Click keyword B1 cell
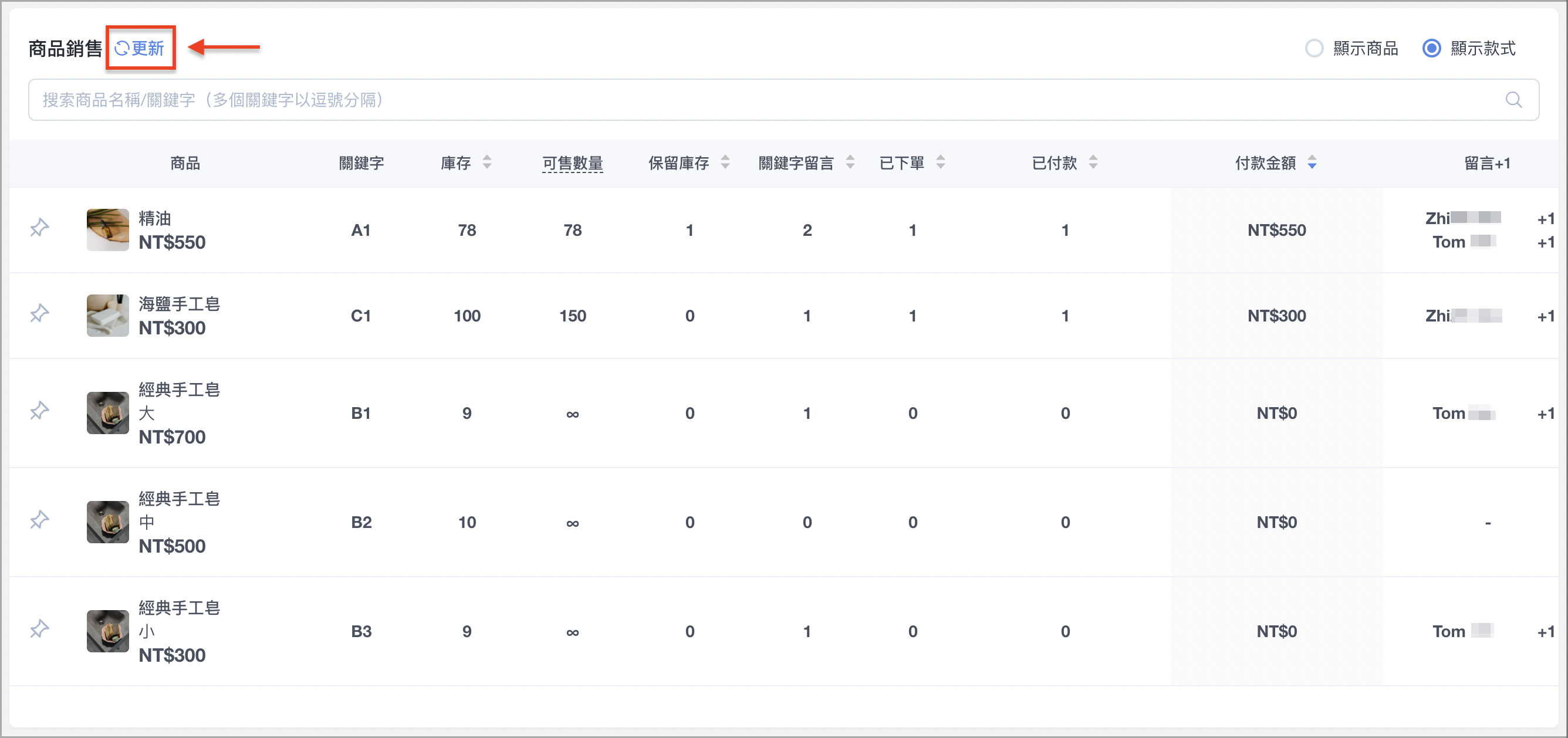Screen dimensions: 1568x738 coord(361,413)
